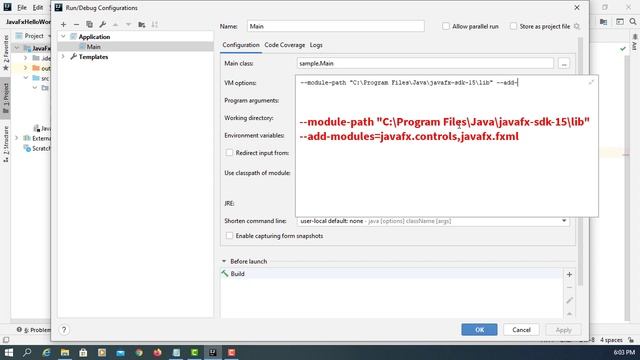Collapse the Before launch section
The height and width of the screenshot is (360, 640).
tap(224, 261)
